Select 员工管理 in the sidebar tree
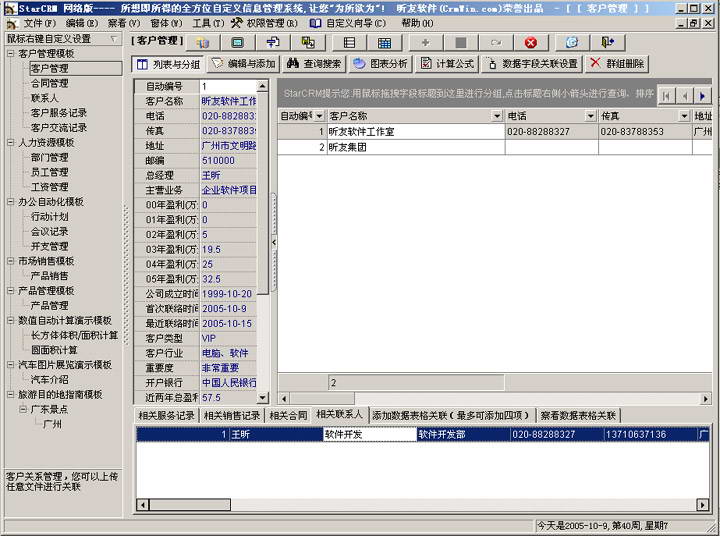The width and height of the screenshot is (720, 536). click(x=50, y=172)
